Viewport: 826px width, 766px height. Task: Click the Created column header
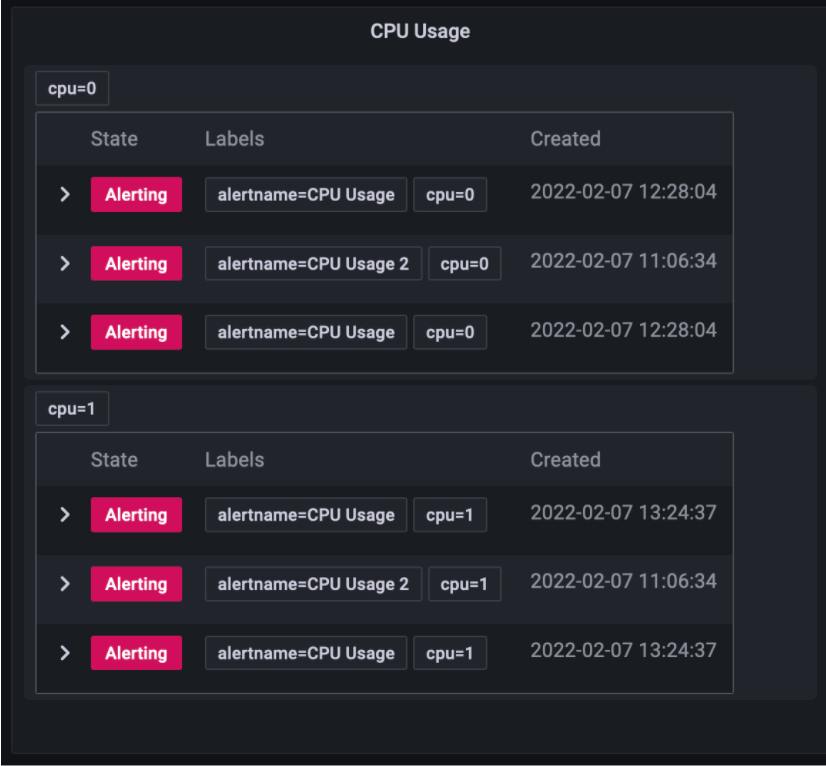tap(565, 139)
